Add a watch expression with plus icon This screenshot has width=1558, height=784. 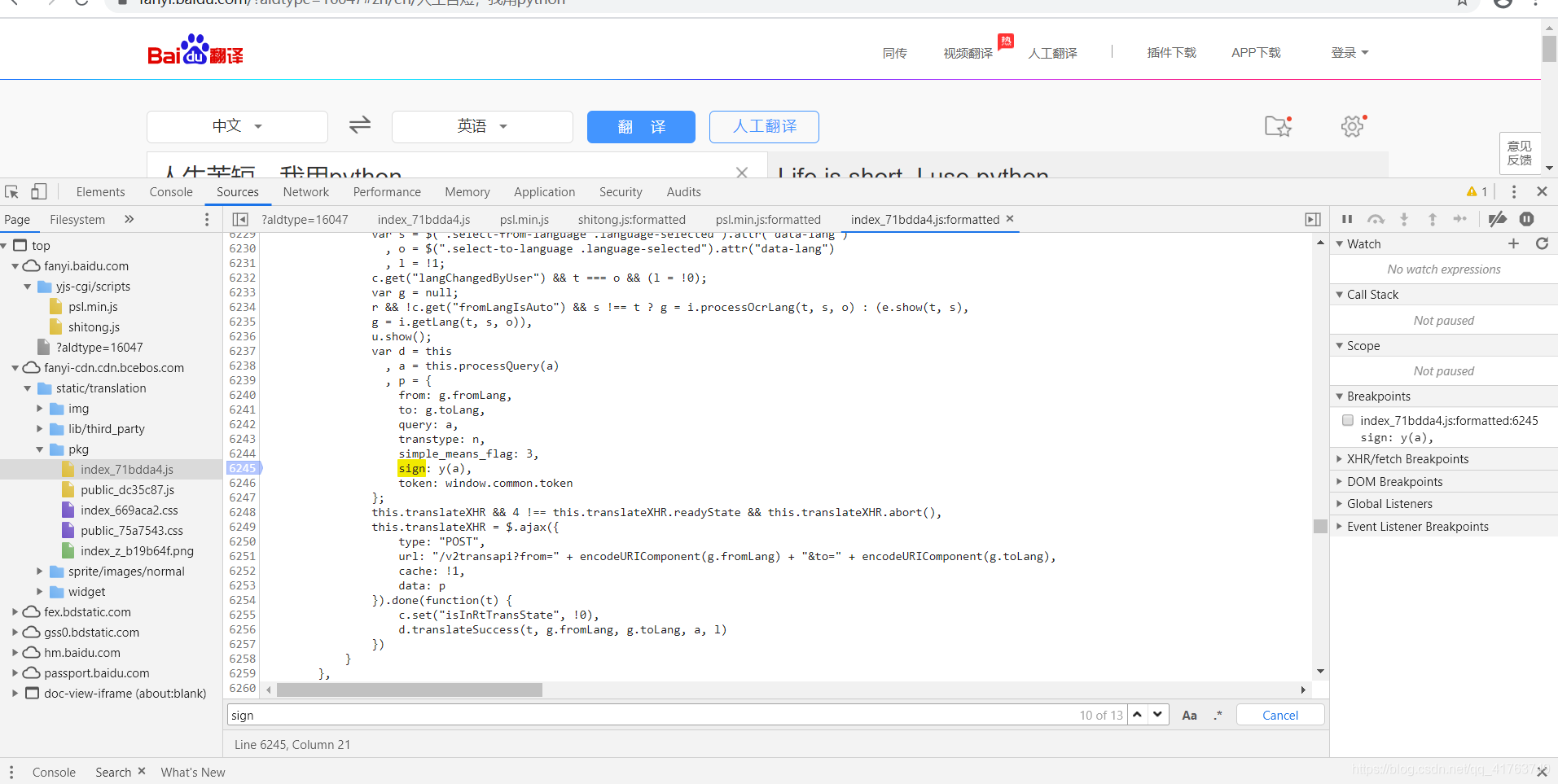[x=1513, y=243]
